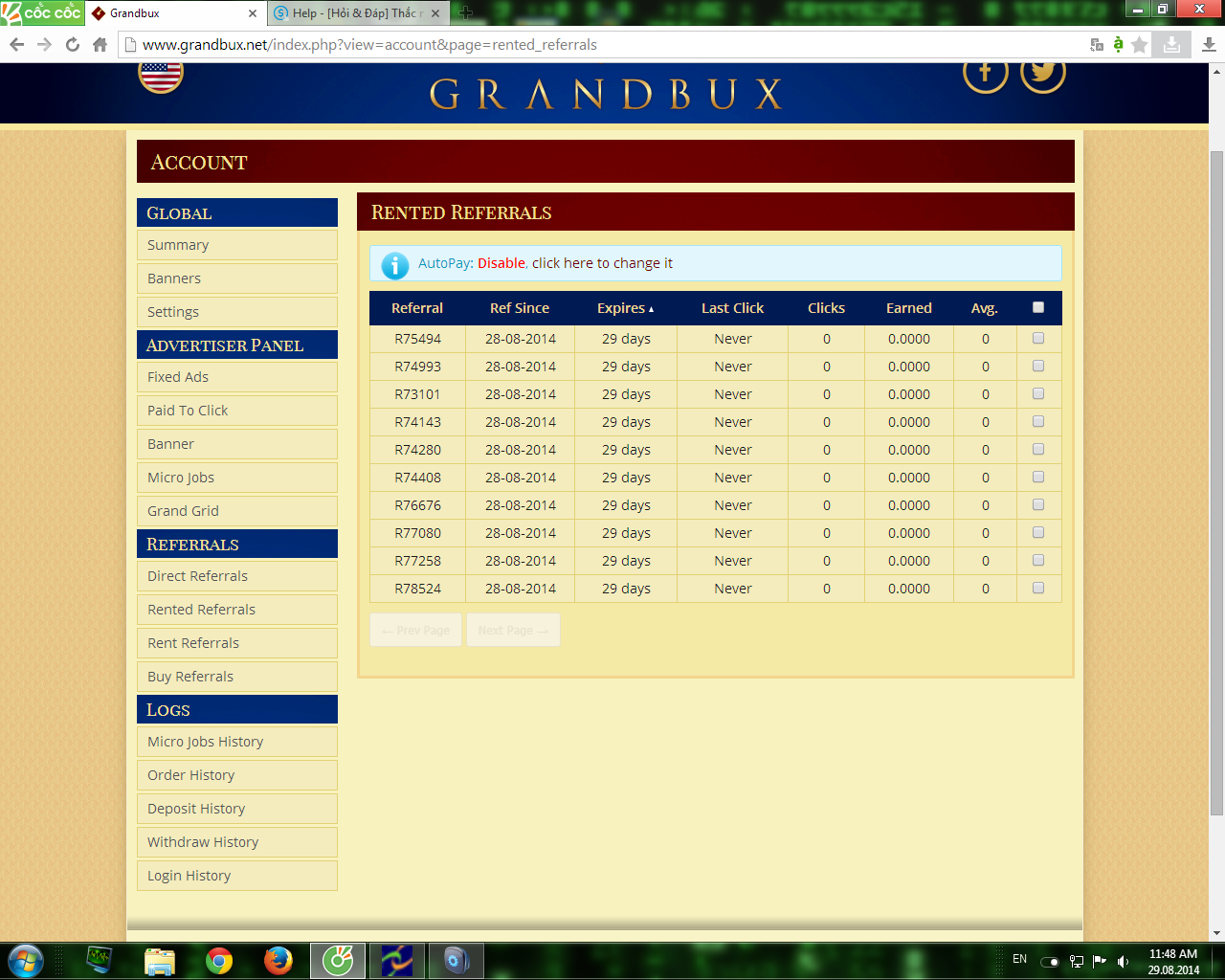
Task: Launch Firefox from the taskbar
Action: 278,960
